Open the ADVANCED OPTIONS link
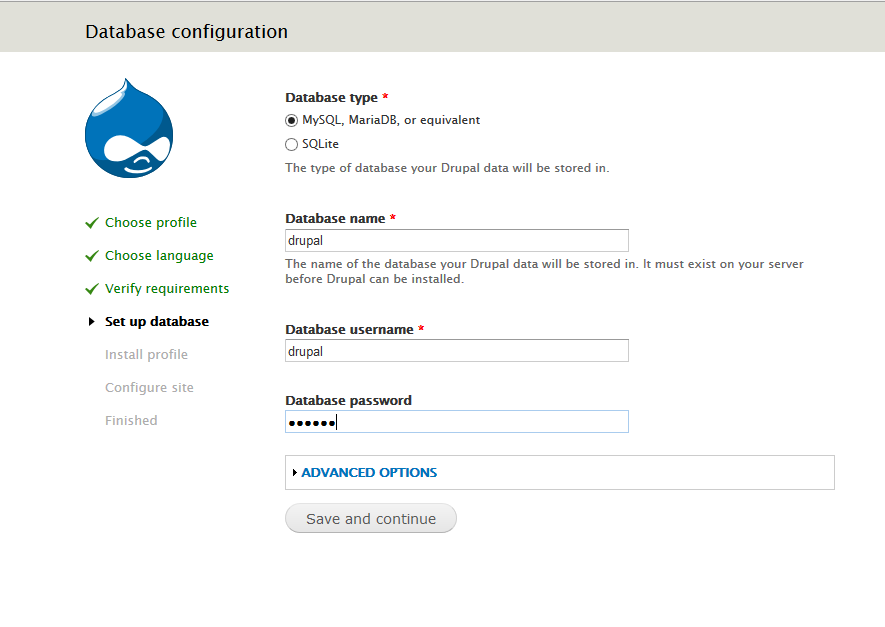 [369, 472]
